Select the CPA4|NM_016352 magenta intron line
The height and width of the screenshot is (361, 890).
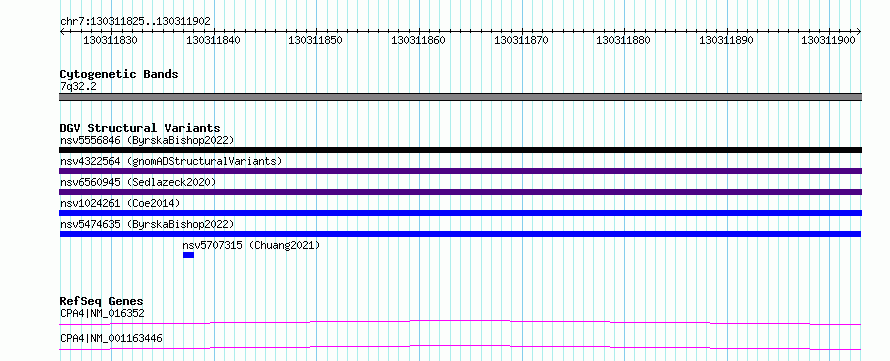pyautogui.click(x=460, y=322)
